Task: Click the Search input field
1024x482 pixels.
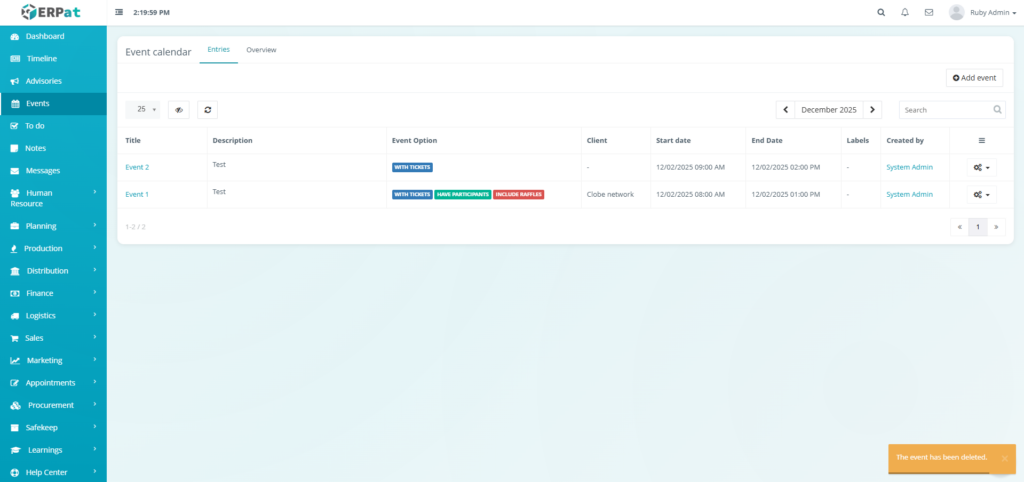Action: (944, 110)
